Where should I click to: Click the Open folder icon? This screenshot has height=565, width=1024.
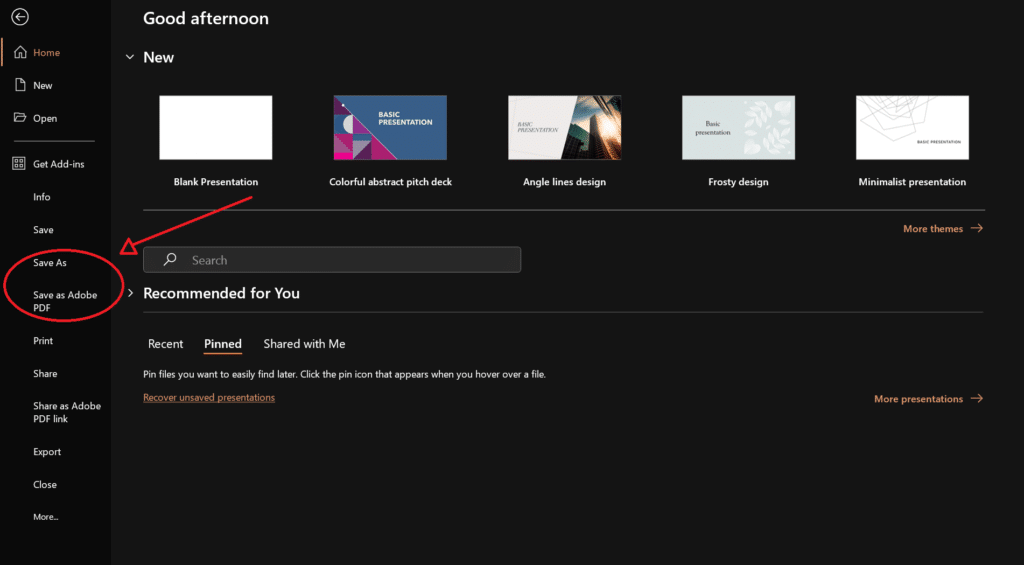coord(20,118)
